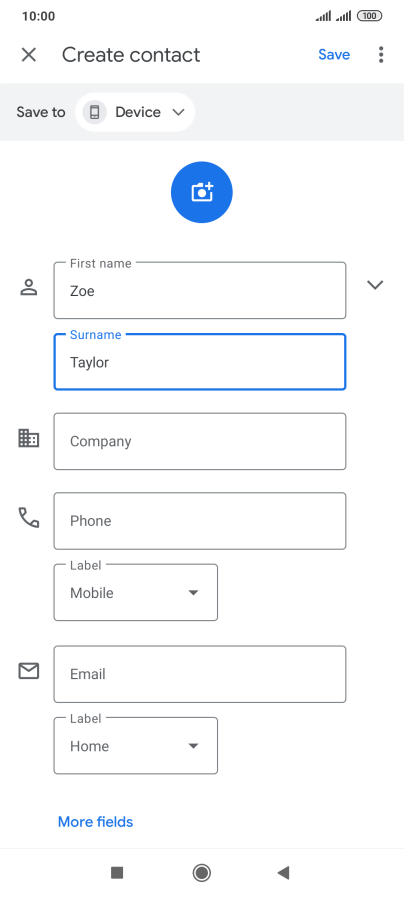Select the Email input field

coord(200,674)
